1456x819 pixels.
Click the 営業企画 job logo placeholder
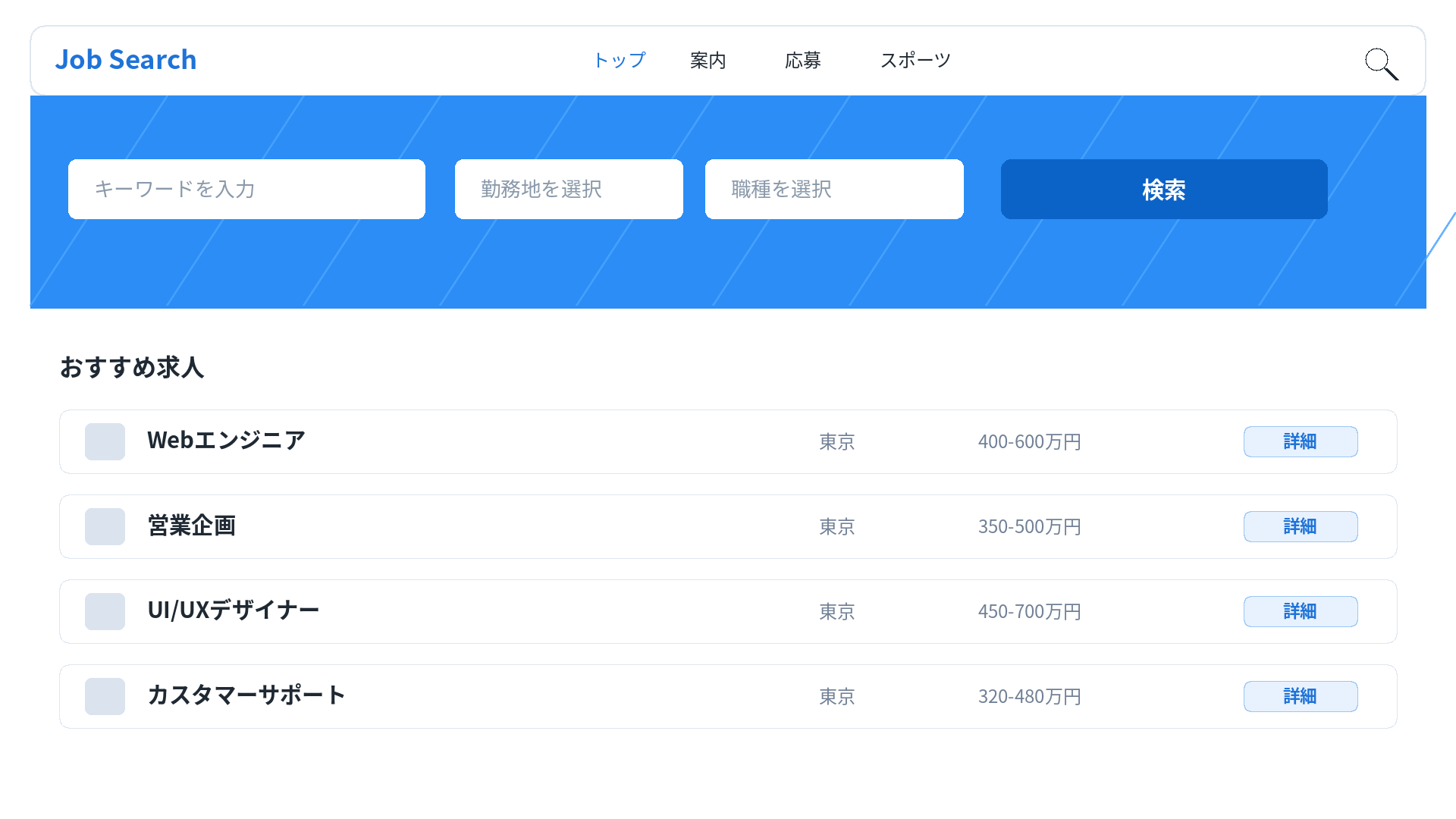point(105,526)
